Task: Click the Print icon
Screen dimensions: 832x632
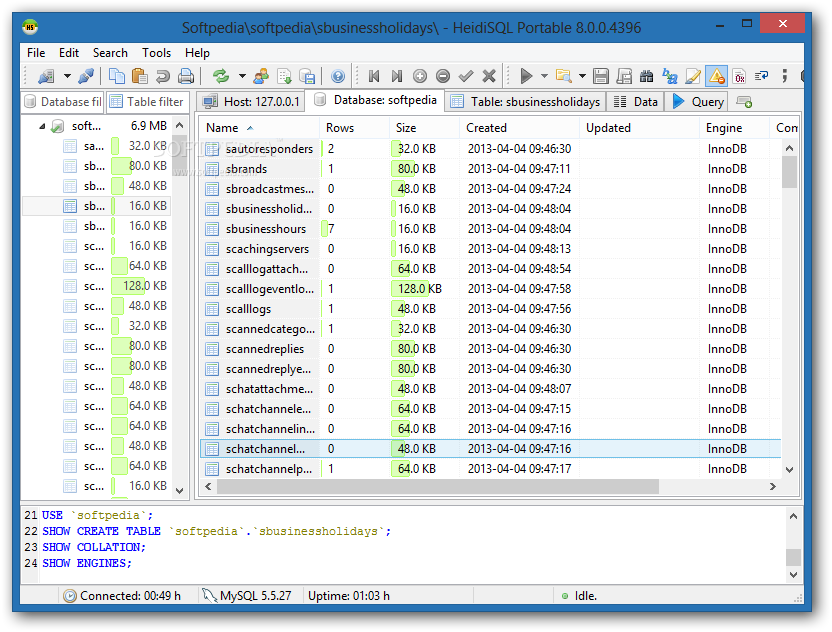Action: pyautogui.click(x=186, y=76)
